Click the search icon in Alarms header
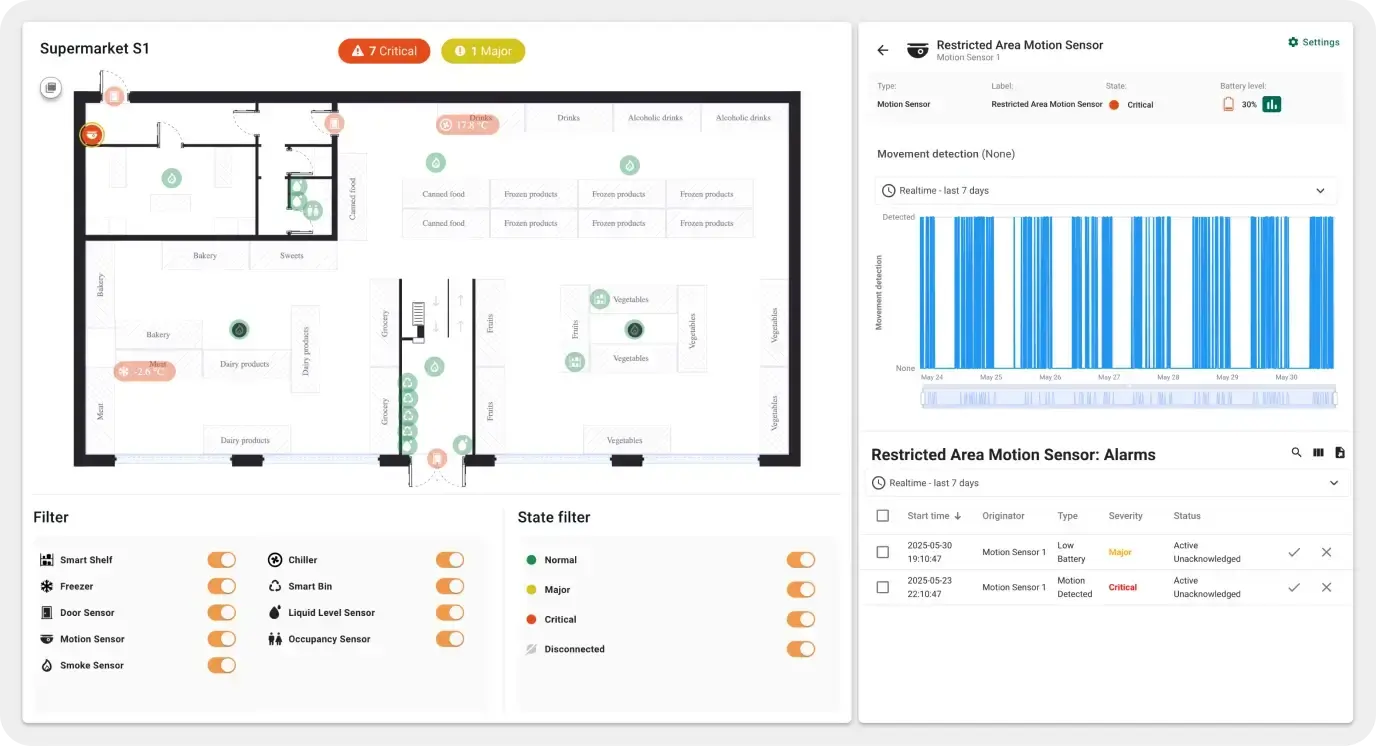The height and width of the screenshot is (746, 1376). click(x=1296, y=453)
